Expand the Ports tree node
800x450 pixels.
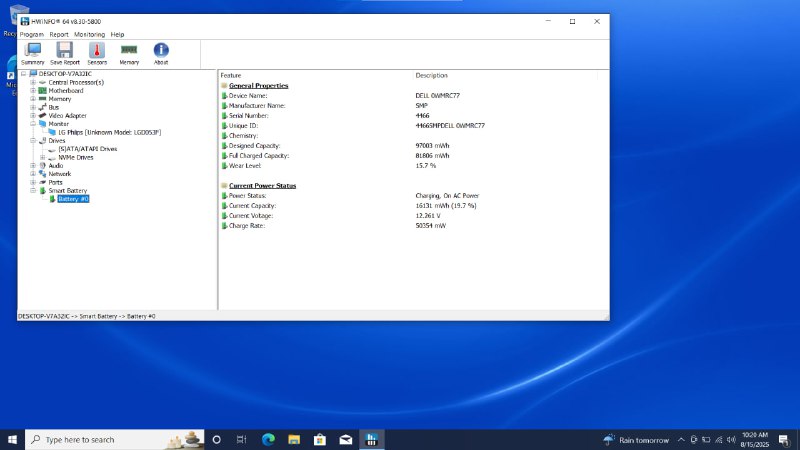pyautogui.click(x=33, y=182)
